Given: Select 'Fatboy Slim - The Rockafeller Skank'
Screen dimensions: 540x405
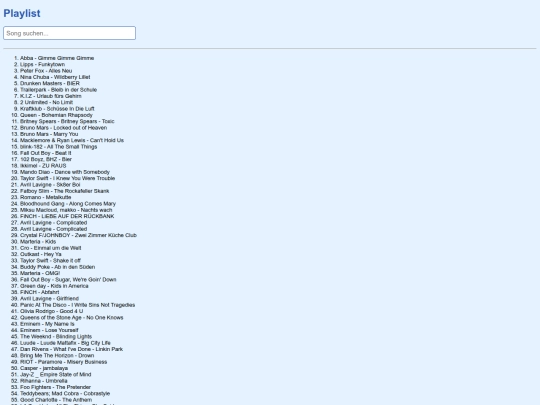Looking at the screenshot, I should 64,191.
